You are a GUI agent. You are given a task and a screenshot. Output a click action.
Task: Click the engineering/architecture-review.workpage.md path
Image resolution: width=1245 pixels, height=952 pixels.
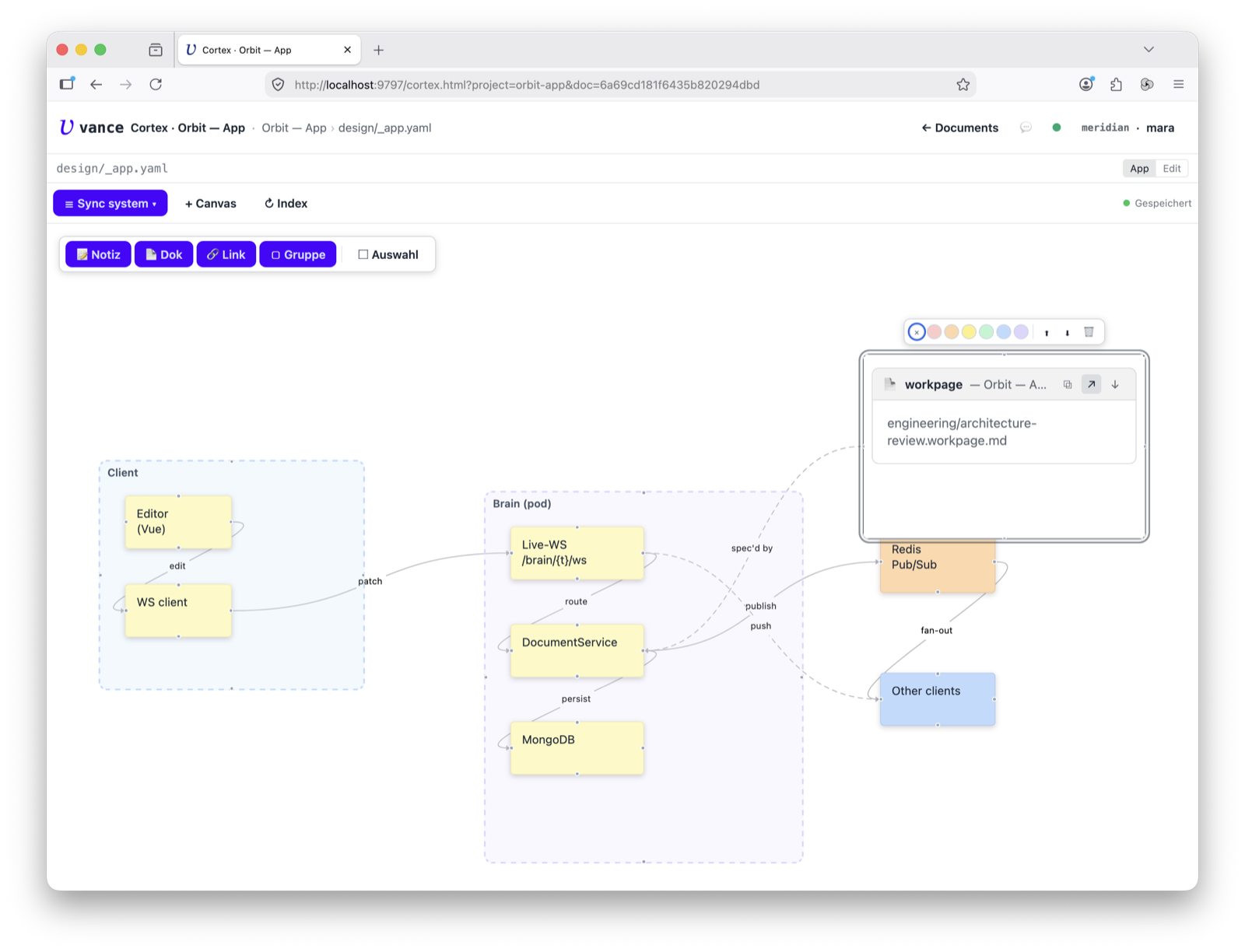click(x=962, y=432)
